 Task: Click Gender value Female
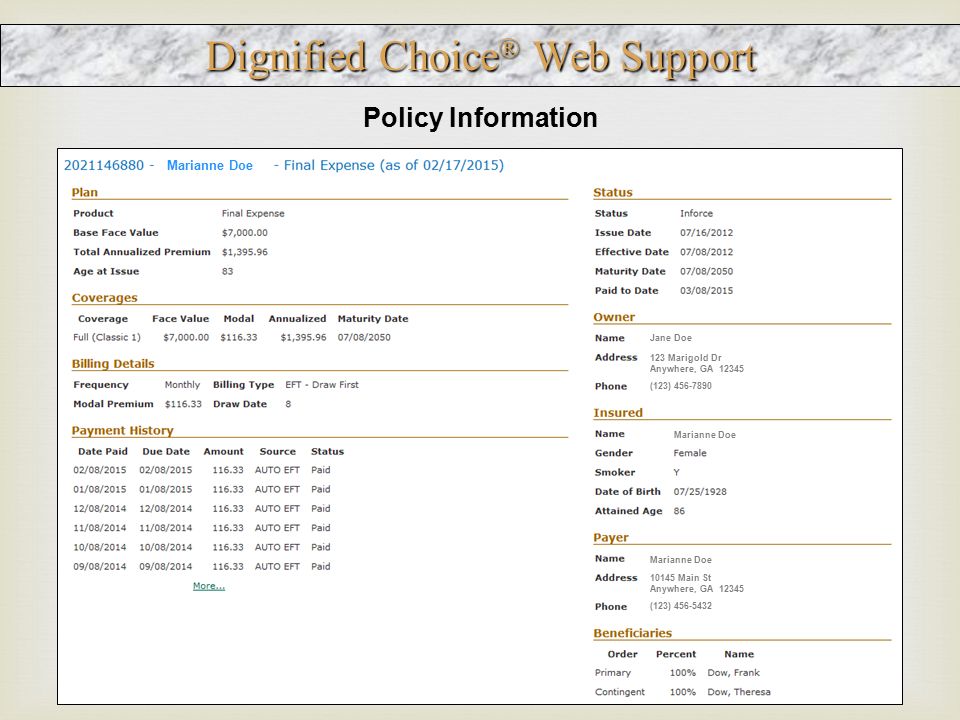(690, 453)
